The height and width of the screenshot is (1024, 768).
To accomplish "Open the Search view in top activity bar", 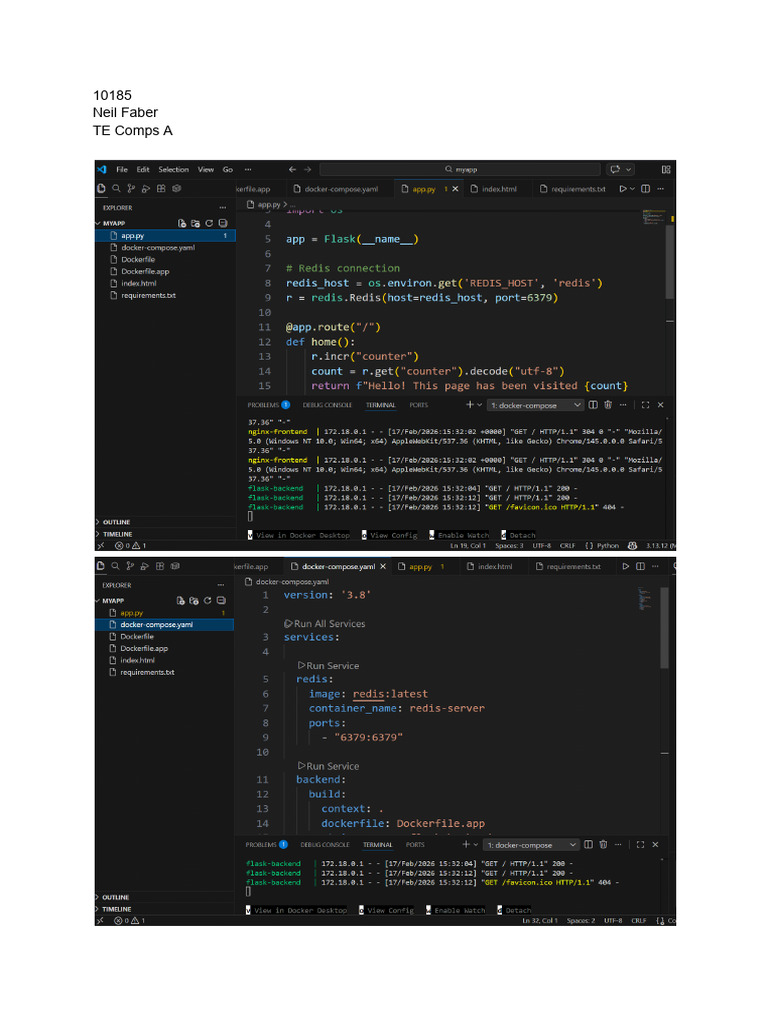I will pos(116,189).
